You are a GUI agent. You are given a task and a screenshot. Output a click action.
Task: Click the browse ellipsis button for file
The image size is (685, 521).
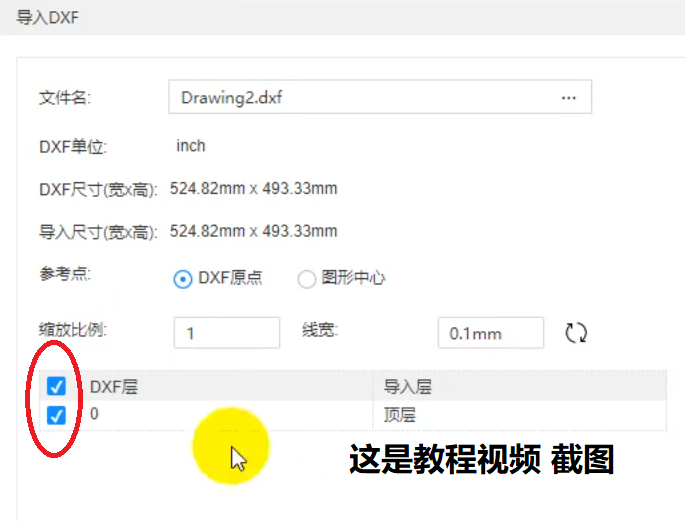568,98
